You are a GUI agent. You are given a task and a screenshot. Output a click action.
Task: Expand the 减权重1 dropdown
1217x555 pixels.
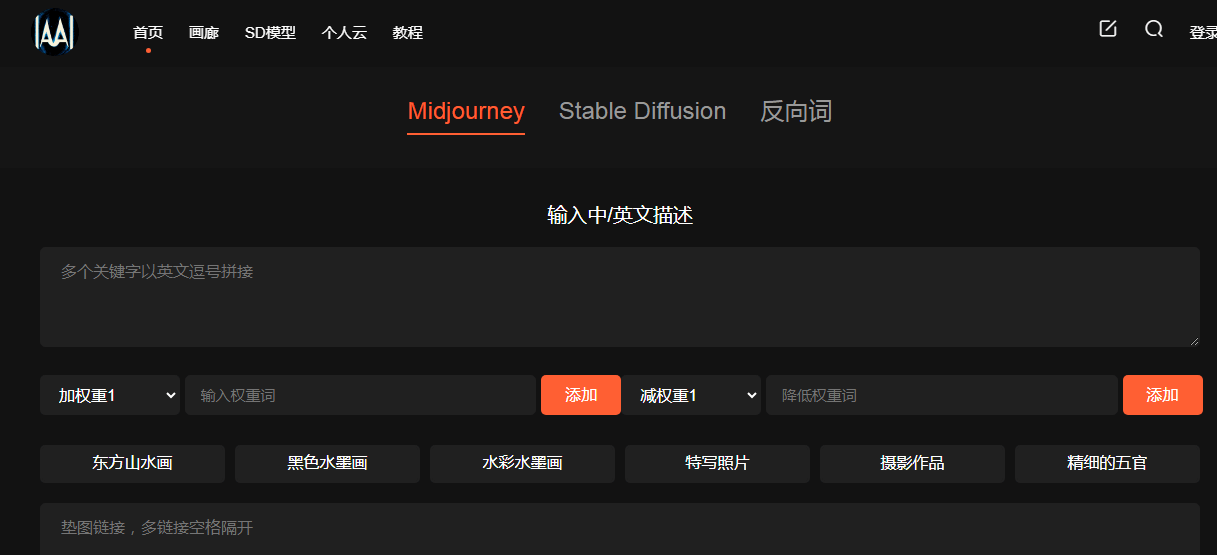(694, 395)
